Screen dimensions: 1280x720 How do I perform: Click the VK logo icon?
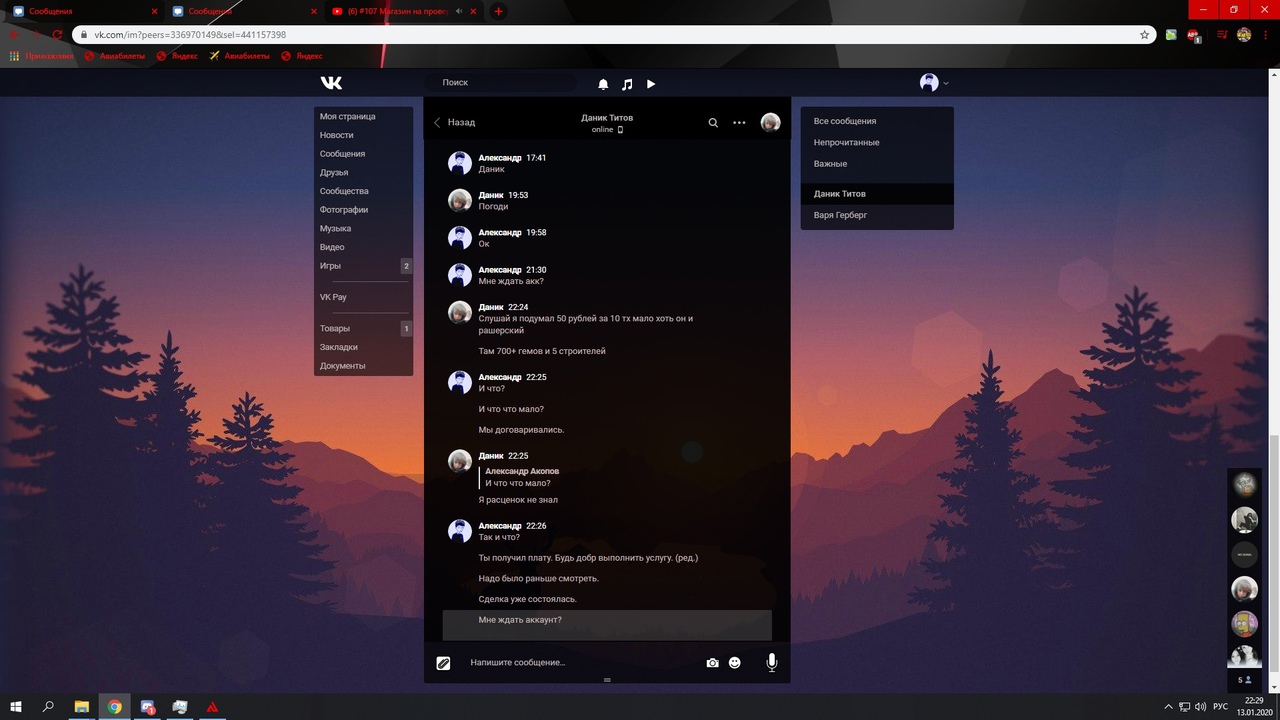pos(331,83)
